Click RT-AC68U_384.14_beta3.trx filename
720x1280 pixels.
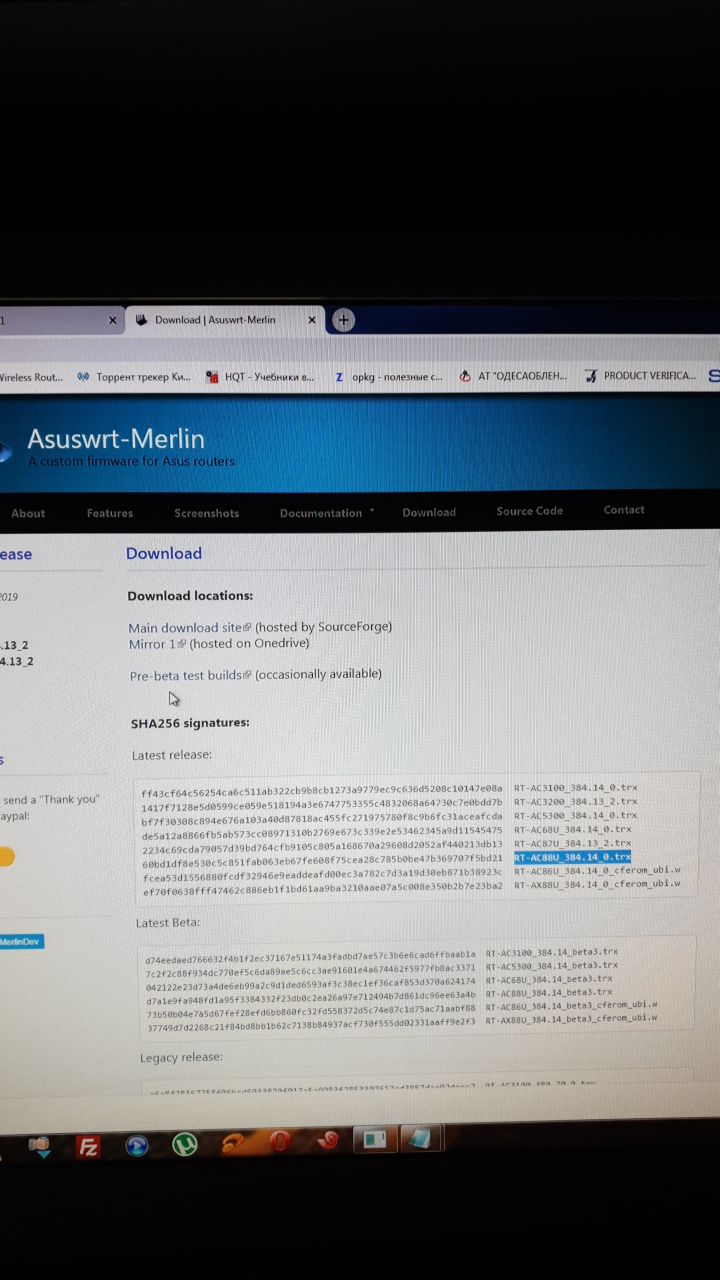point(549,979)
